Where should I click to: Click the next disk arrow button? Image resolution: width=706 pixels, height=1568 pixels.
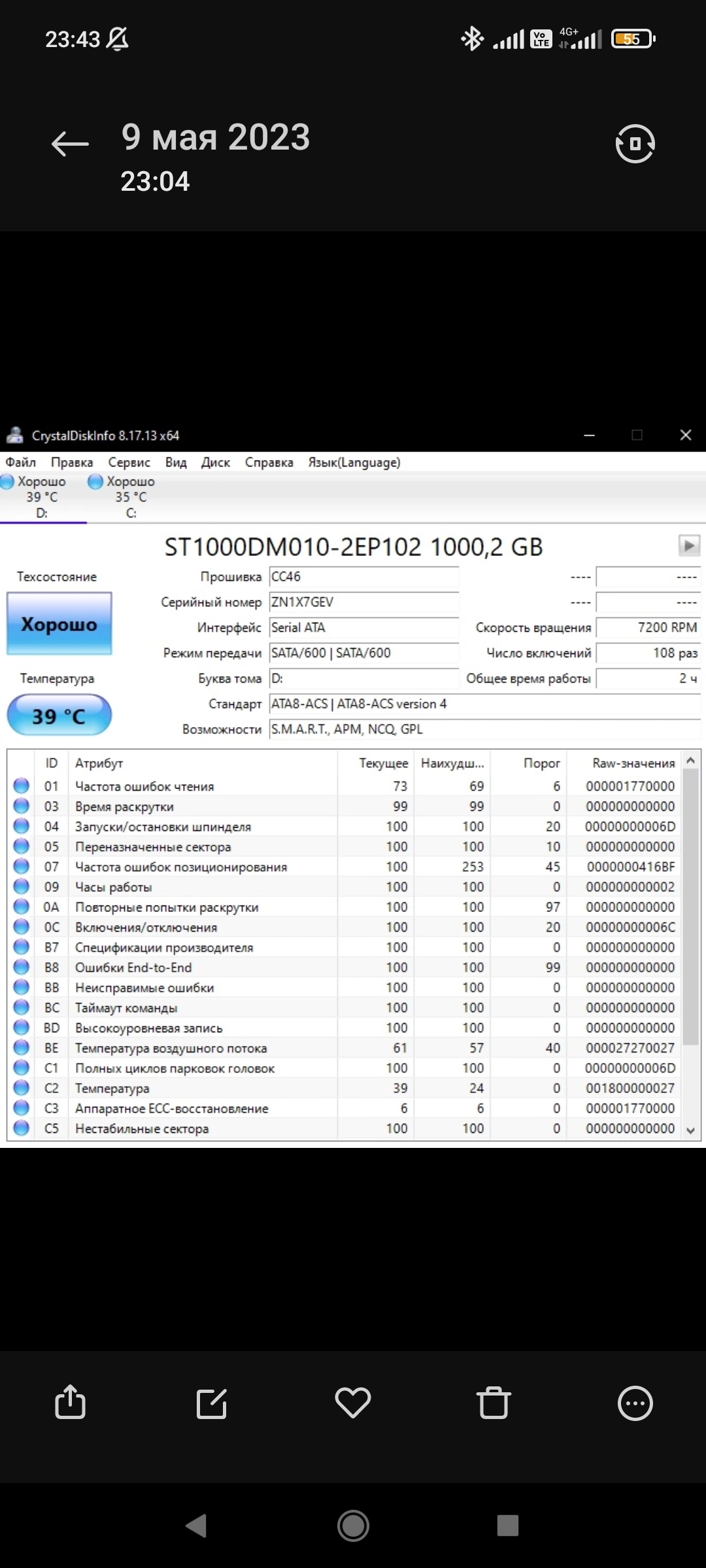(689, 545)
